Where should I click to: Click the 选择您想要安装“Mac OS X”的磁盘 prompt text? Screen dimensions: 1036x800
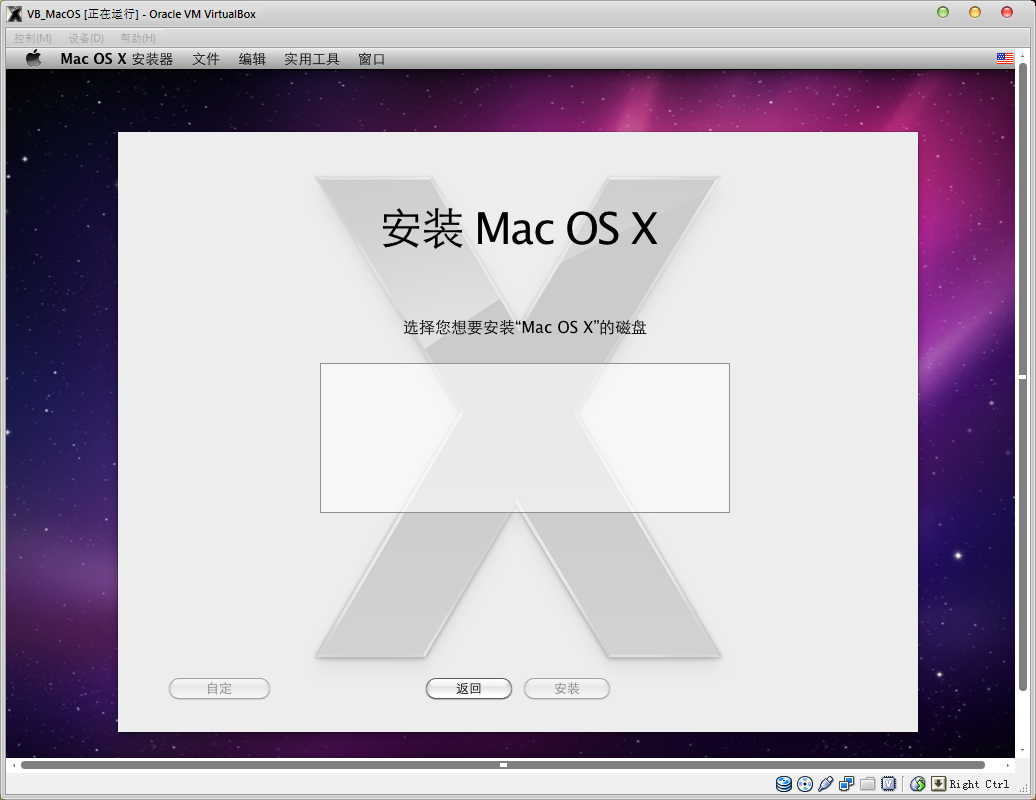tap(525, 327)
